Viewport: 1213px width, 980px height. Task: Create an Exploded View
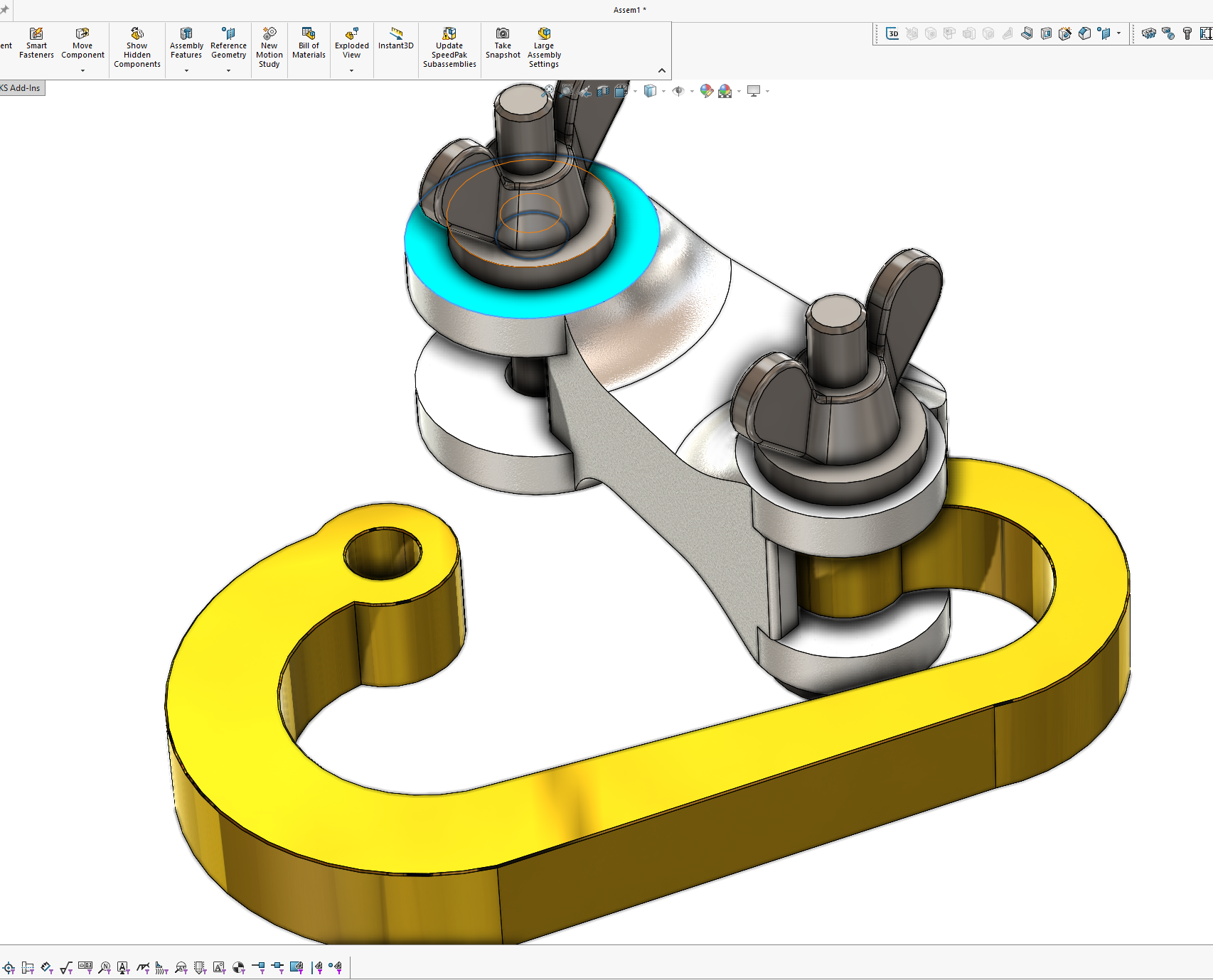351,43
